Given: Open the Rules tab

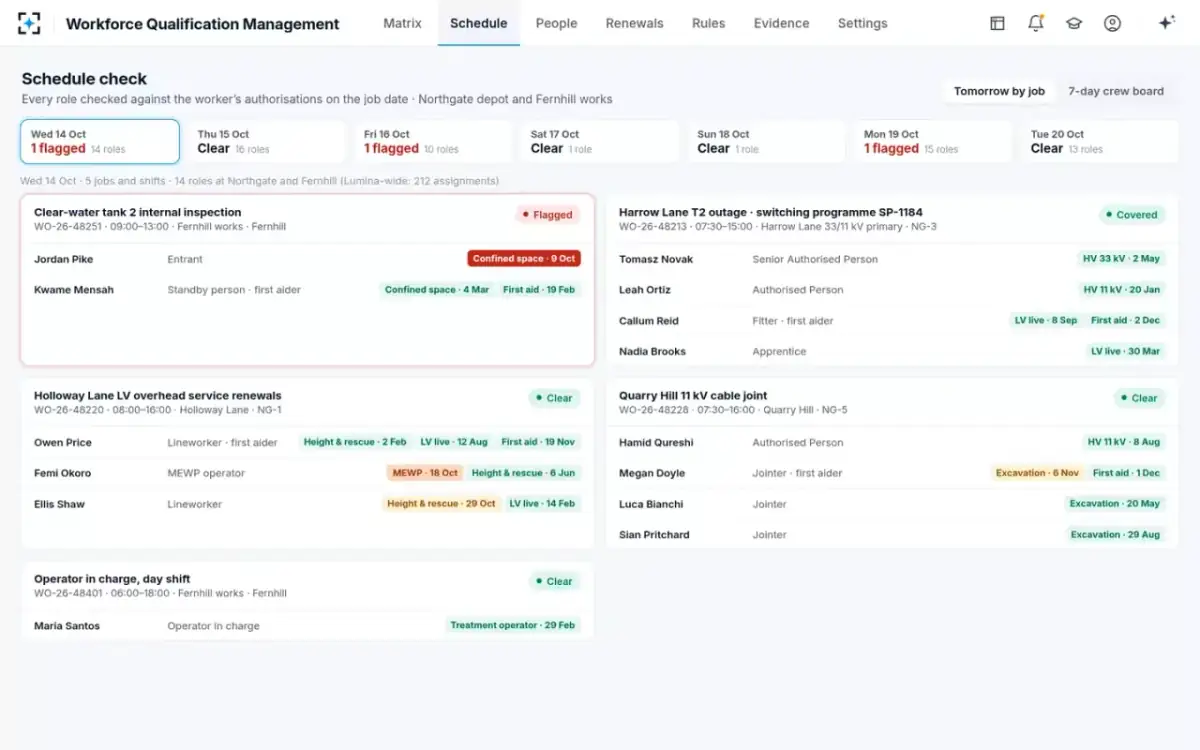Looking at the screenshot, I should [708, 23].
